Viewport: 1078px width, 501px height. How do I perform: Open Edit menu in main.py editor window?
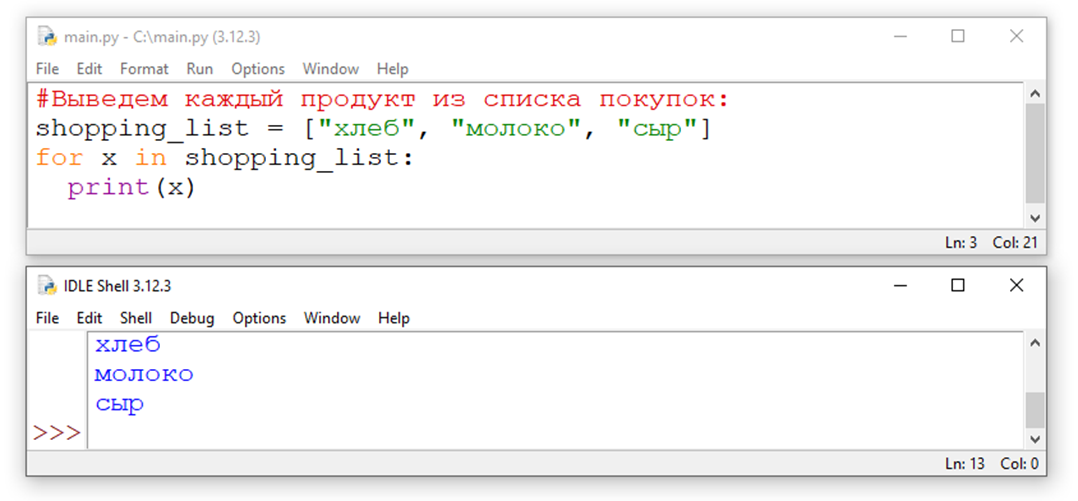[89, 69]
